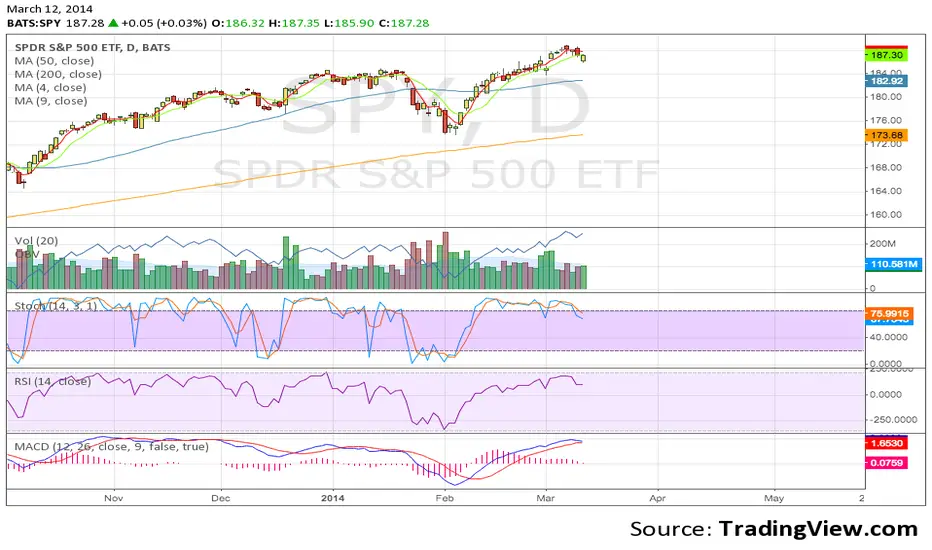Viewport: 932px width, 550px height.
Task: Click the Feb time axis label
Action: [445, 498]
